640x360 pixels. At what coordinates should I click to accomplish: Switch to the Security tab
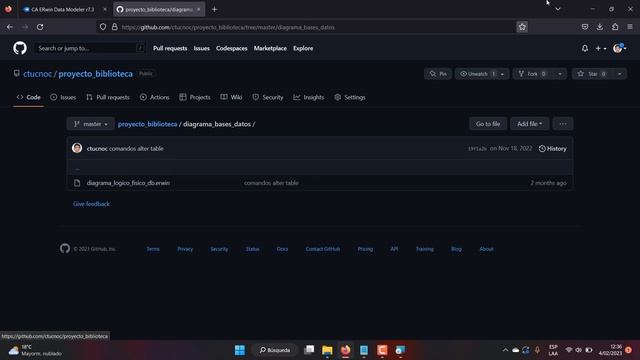click(268, 97)
